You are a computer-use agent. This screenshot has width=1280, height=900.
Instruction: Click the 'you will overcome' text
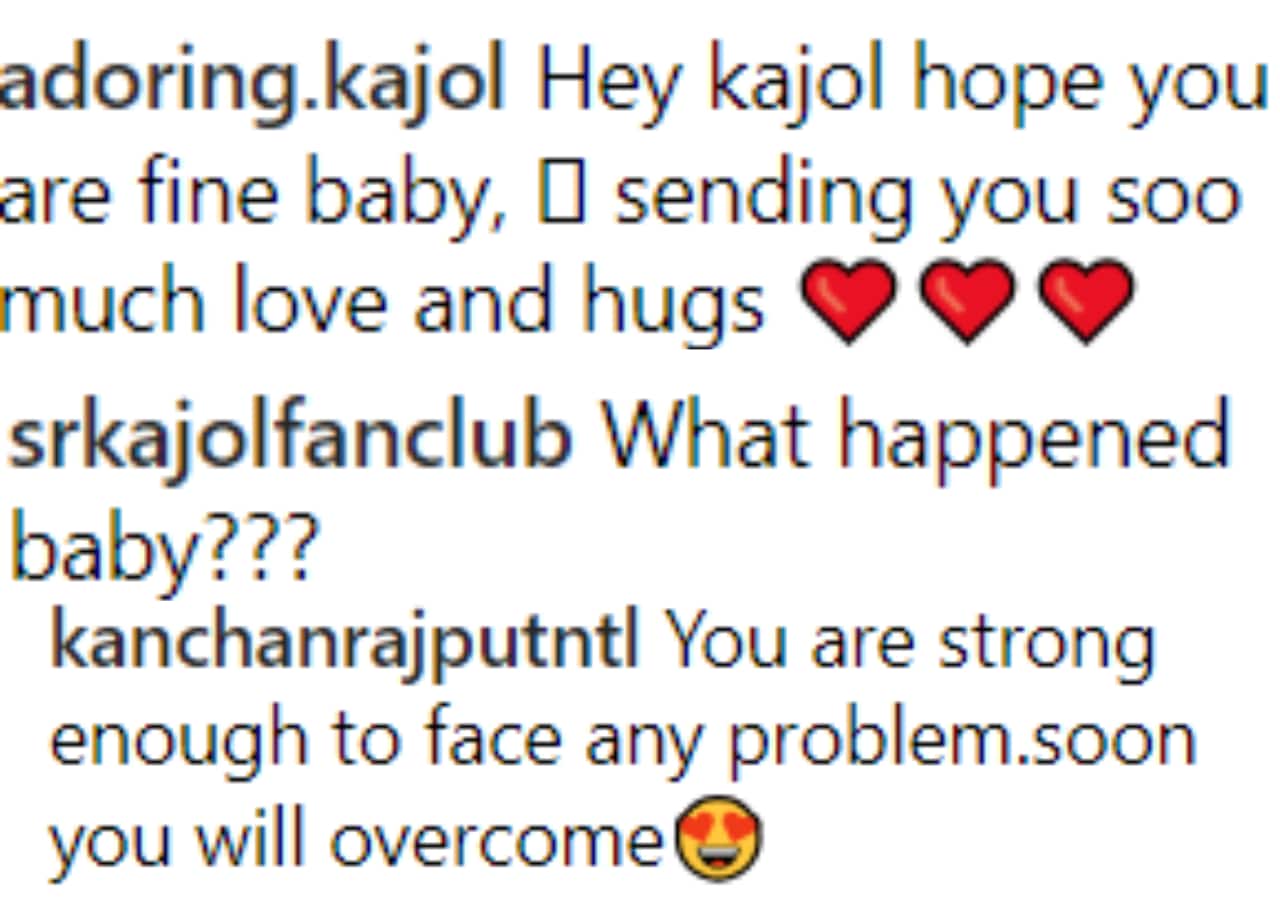(356, 840)
